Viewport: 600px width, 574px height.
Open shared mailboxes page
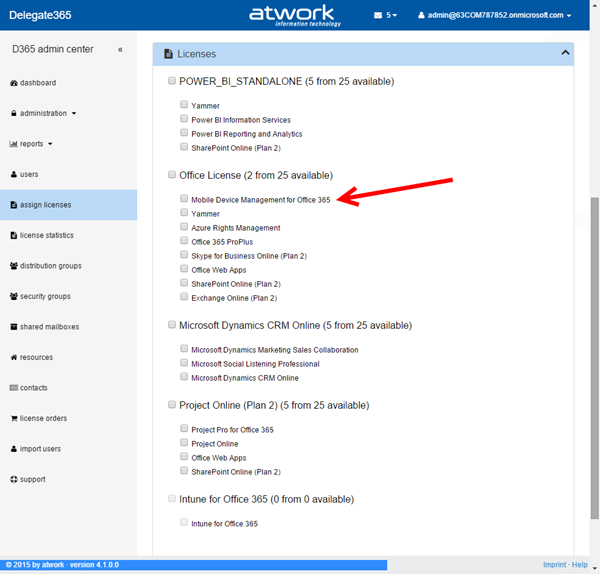click(68, 327)
